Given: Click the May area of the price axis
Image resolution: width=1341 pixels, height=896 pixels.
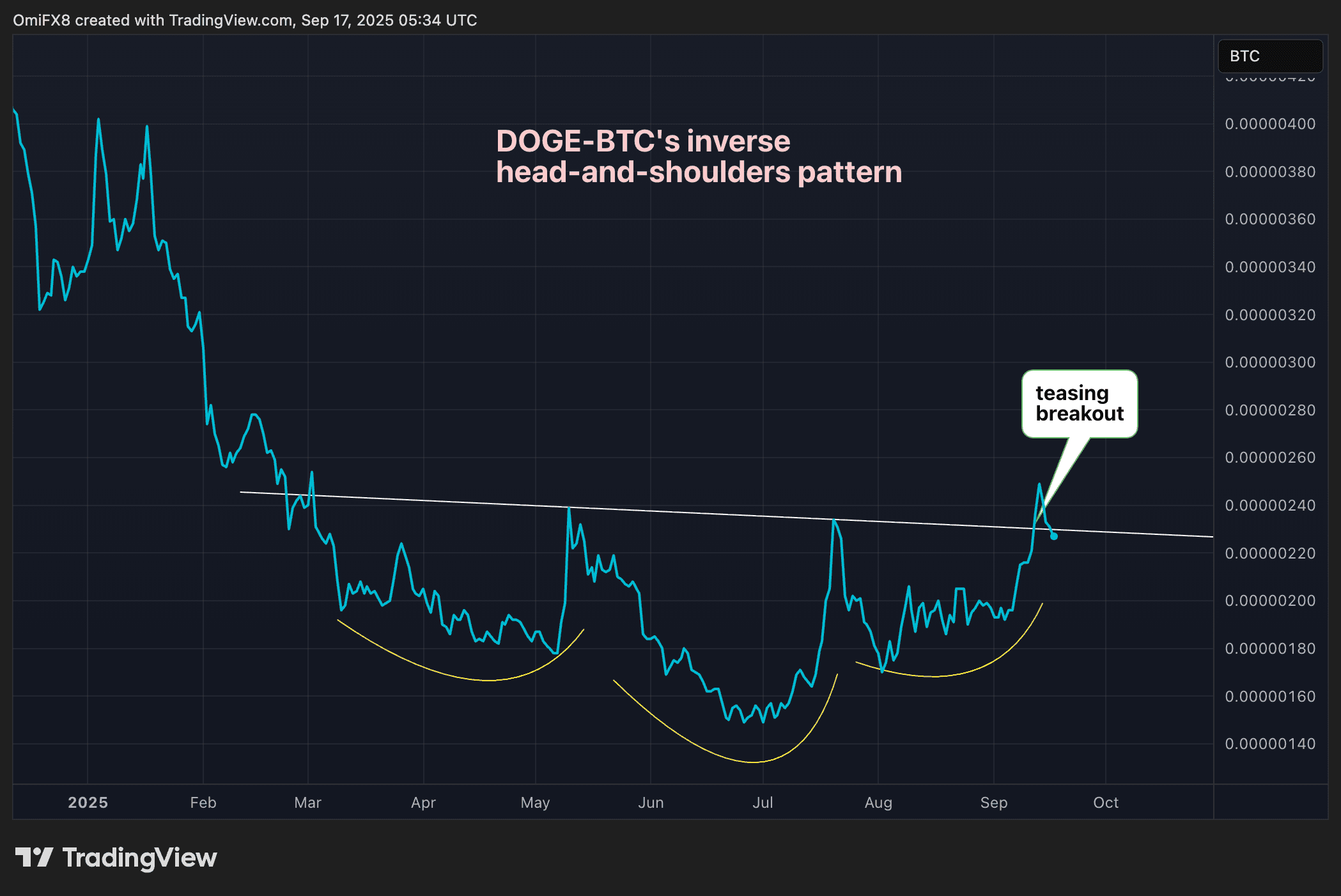Looking at the screenshot, I should (535, 802).
